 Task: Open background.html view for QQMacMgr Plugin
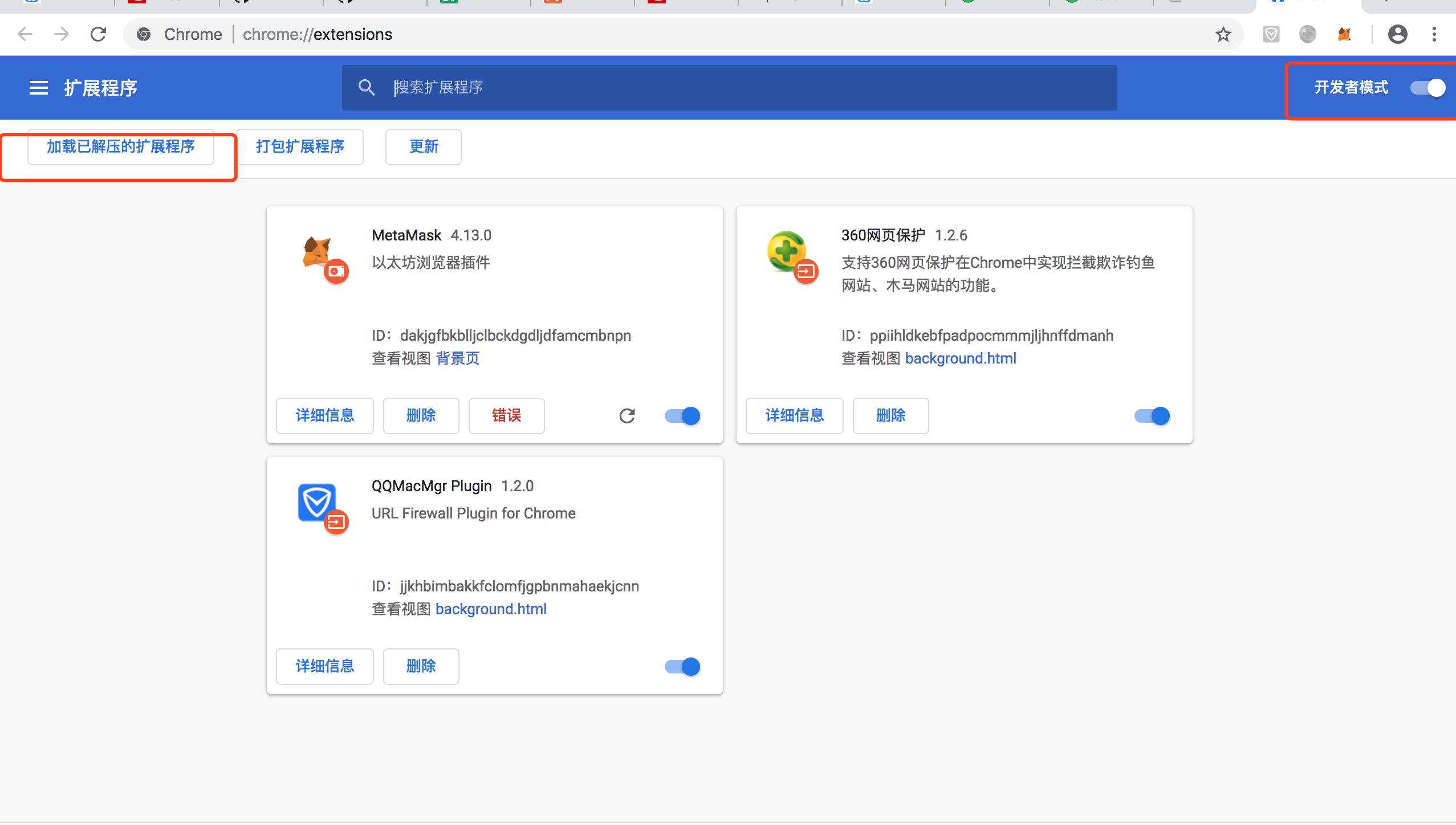(490, 608)
